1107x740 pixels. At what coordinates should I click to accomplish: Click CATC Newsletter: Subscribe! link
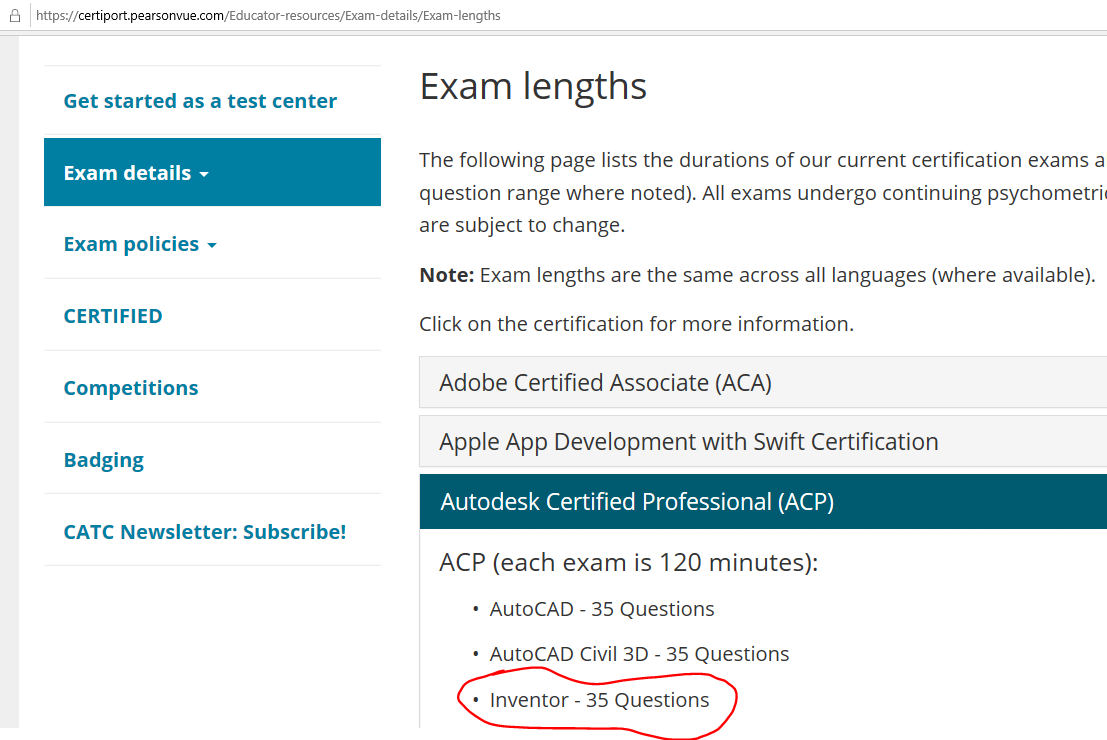tap(205, 532)
